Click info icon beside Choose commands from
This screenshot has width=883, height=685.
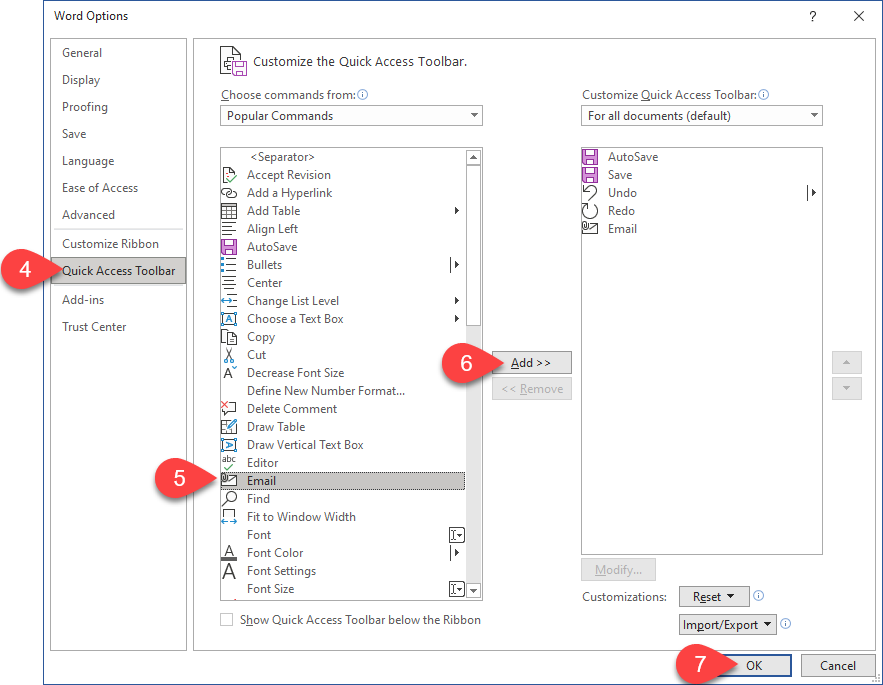(x=363, y=95)
